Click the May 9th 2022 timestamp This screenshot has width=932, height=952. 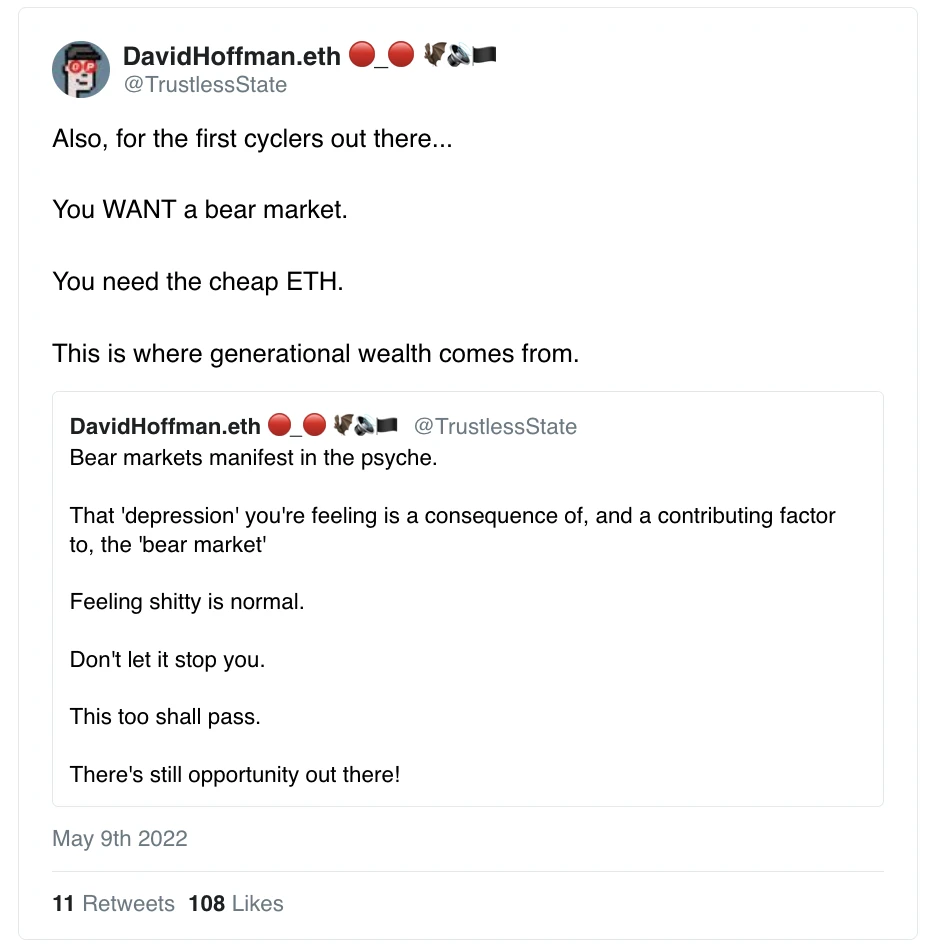(120, 838)
